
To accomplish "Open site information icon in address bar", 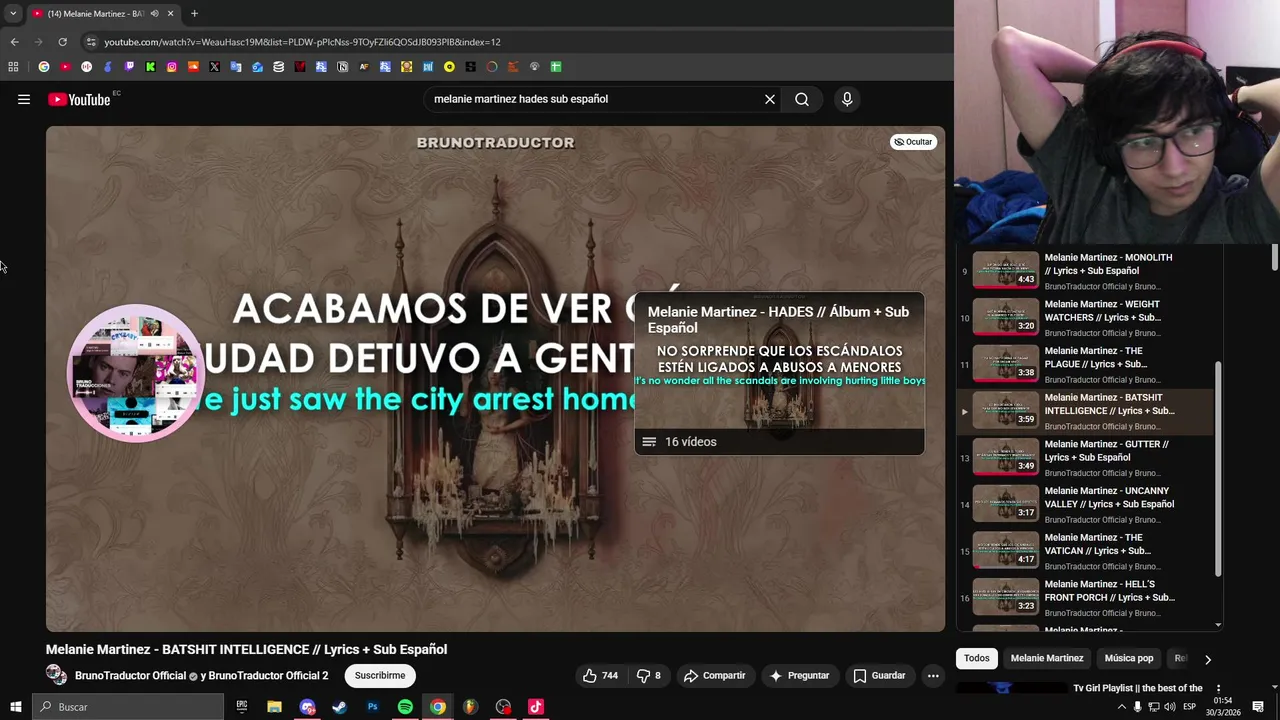I will [x=91, y=42].
